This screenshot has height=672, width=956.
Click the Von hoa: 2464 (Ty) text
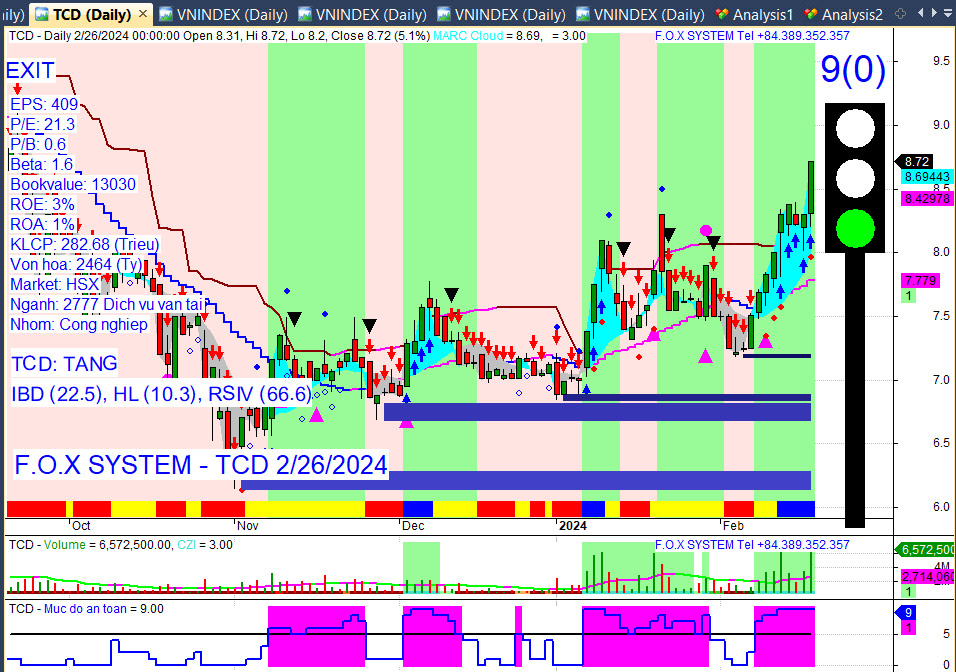pos(76,265)
